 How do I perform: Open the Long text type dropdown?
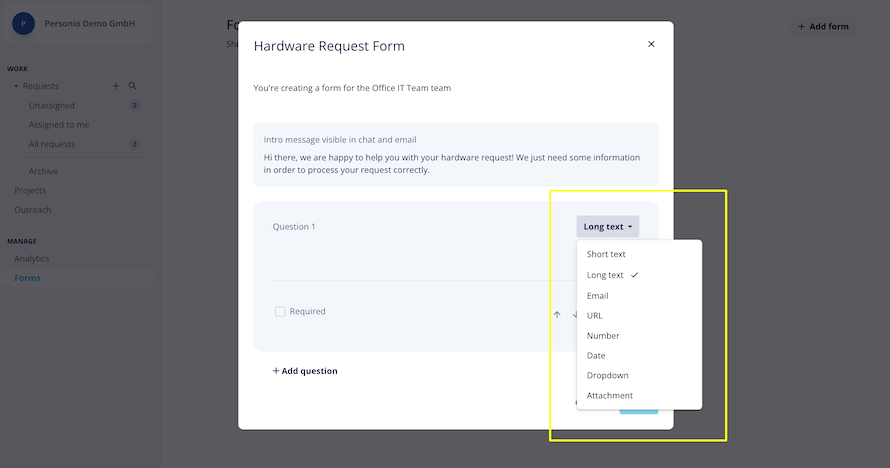pyautogui.click(x=608, y=226)
